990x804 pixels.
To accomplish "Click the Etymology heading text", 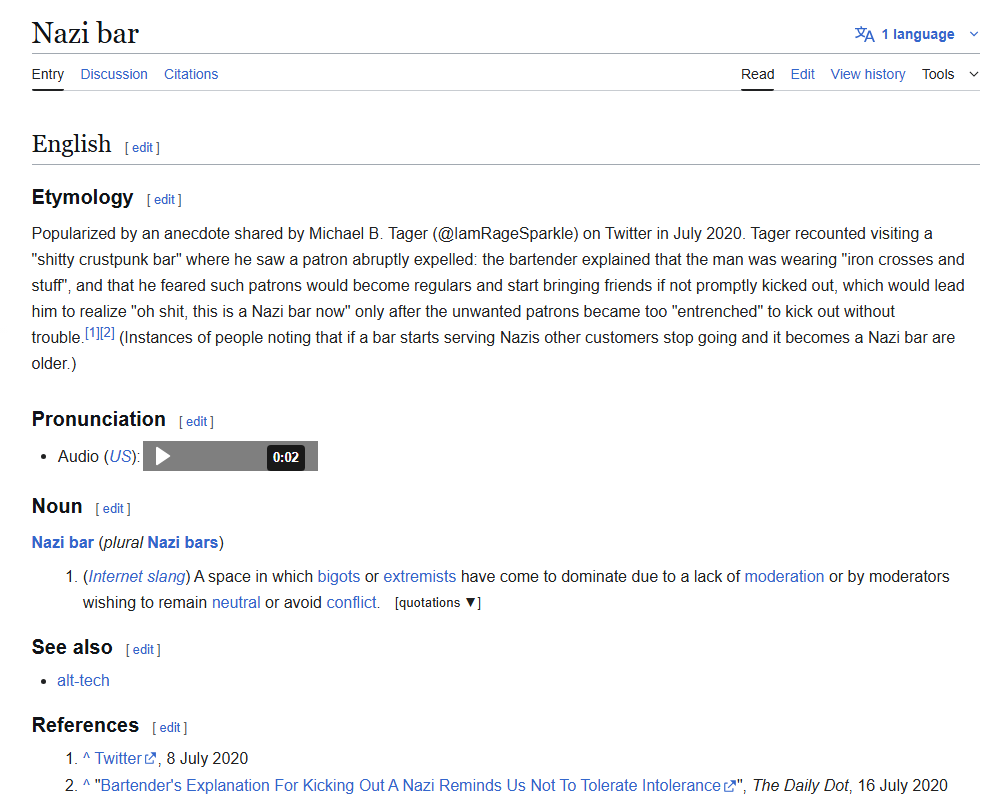I will coord(83,198).
